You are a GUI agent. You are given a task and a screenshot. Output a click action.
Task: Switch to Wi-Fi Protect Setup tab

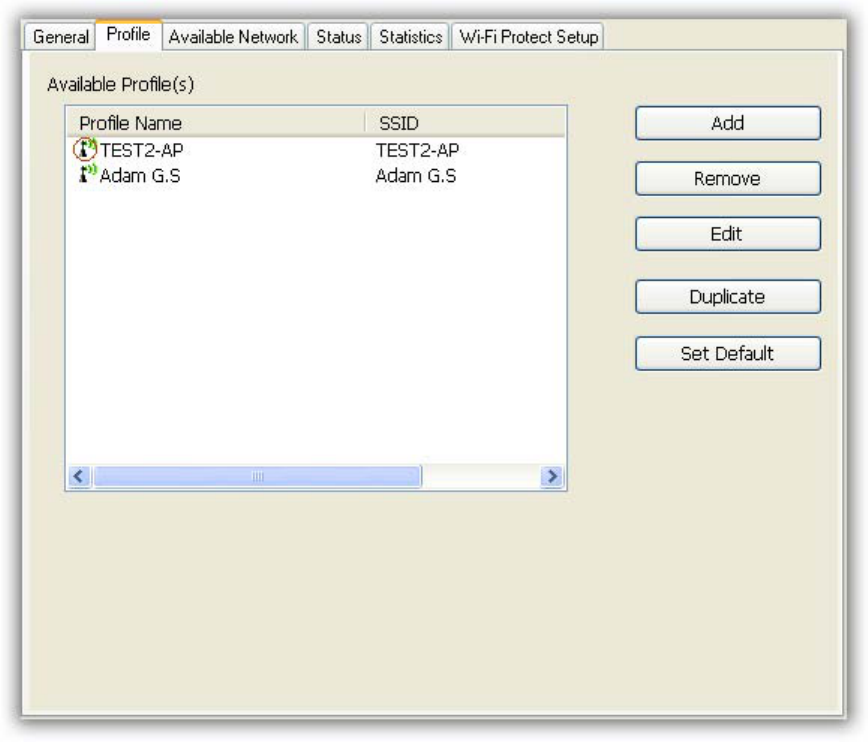click(528, 37)
